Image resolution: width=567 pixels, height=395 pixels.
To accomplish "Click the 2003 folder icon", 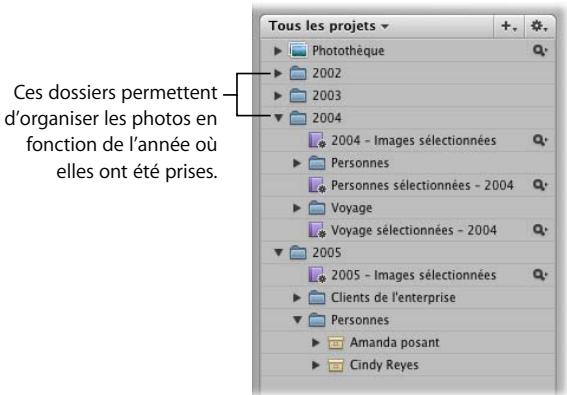I will 298,95.
